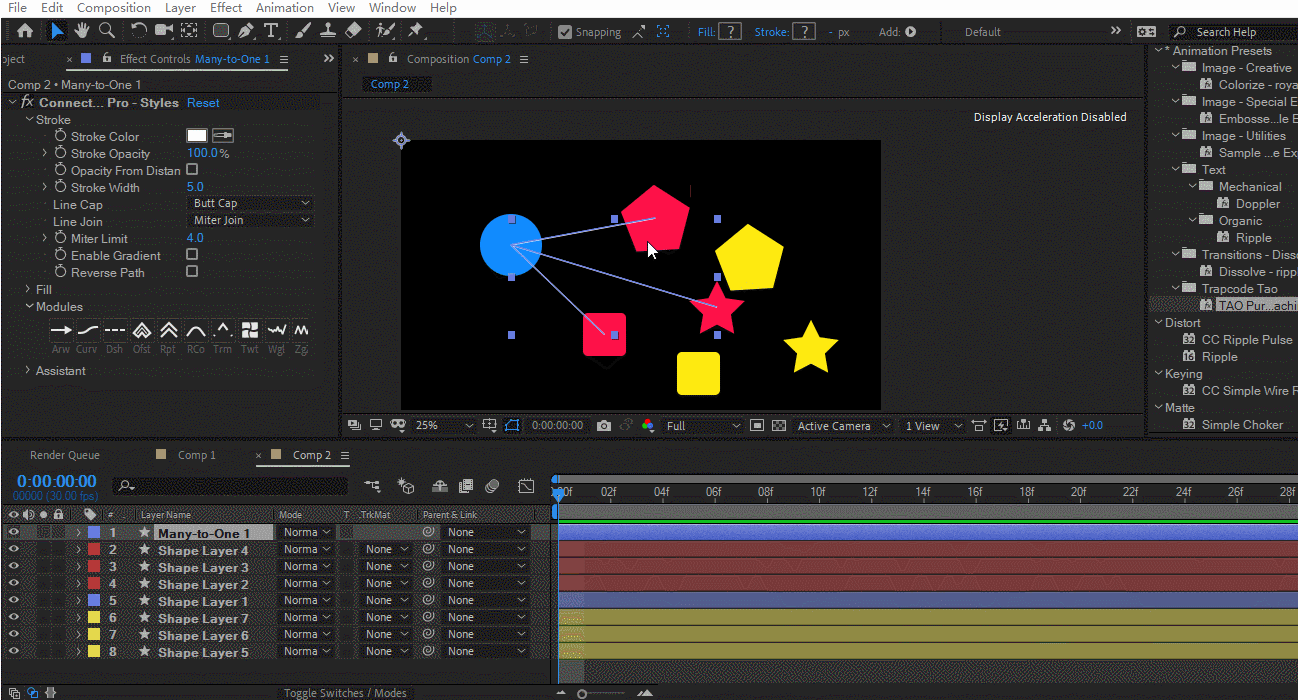Click the Stroke Color white swatch

coord(197,136)
